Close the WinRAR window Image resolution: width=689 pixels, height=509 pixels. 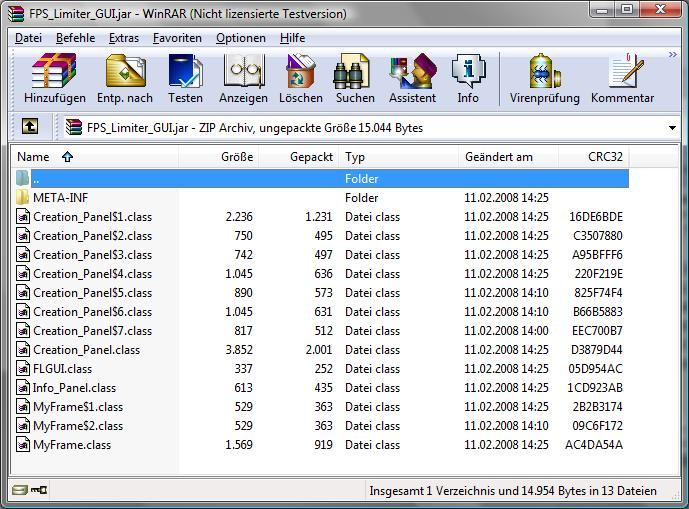(x=660, y=9)
